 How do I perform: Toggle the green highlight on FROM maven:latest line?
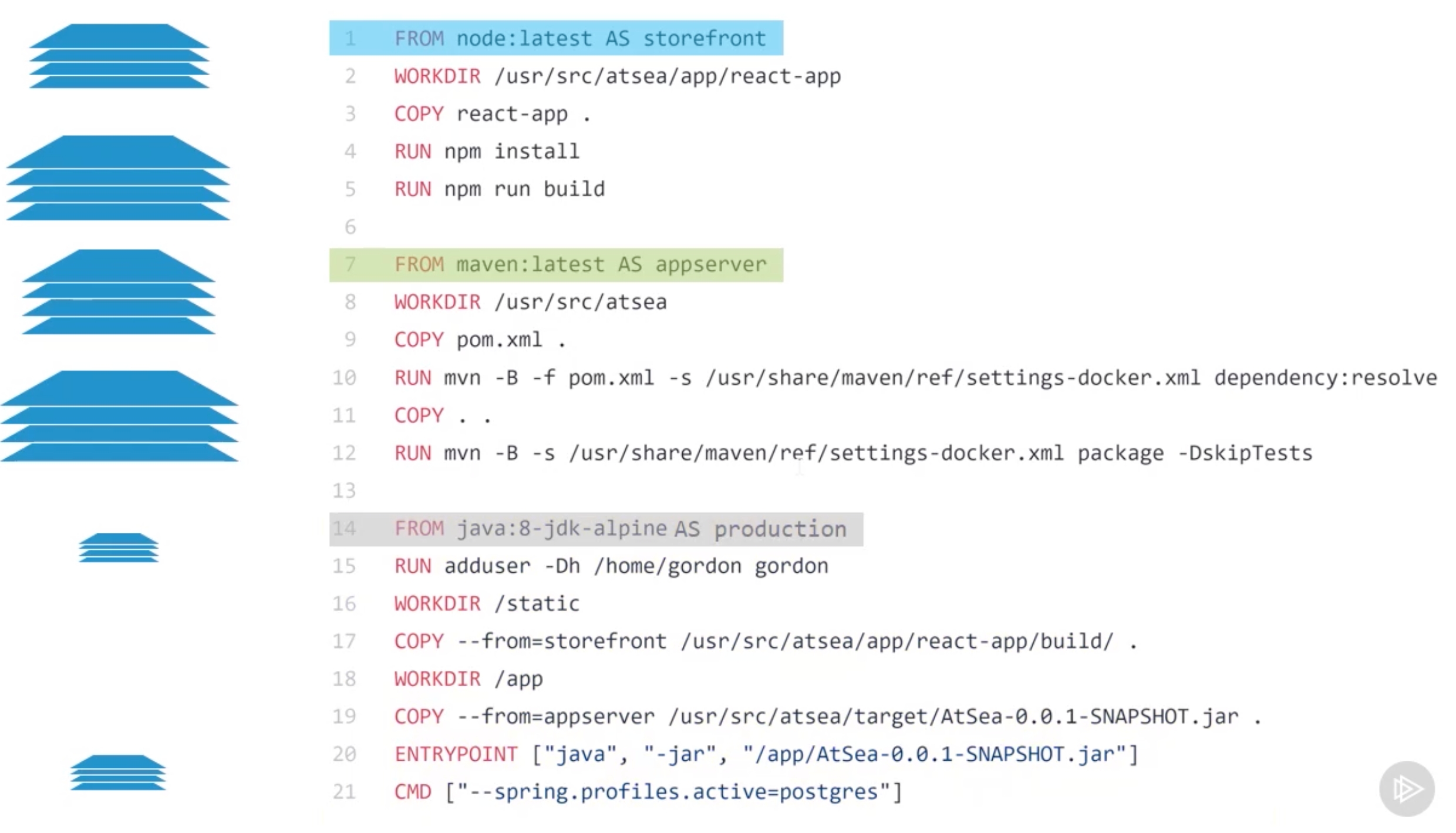pyautogui.click(x=556, y=264)
